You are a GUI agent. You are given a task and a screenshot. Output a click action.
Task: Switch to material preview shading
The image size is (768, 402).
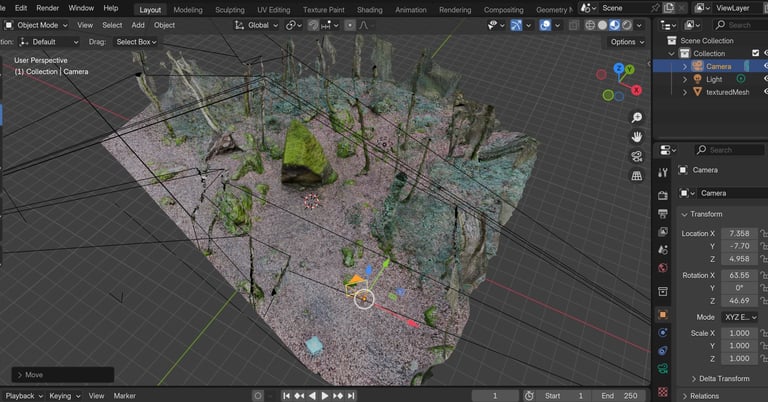click(x=615, y=25)
